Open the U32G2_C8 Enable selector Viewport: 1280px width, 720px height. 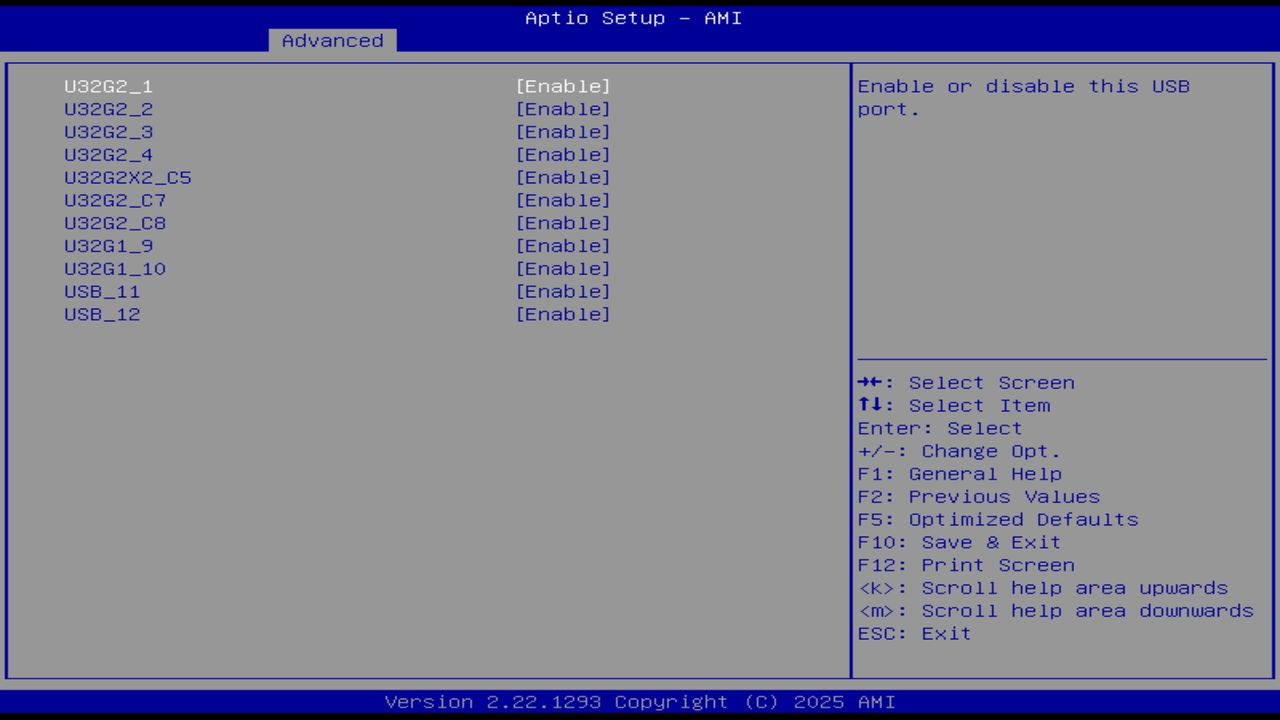(x=563, y=222)
